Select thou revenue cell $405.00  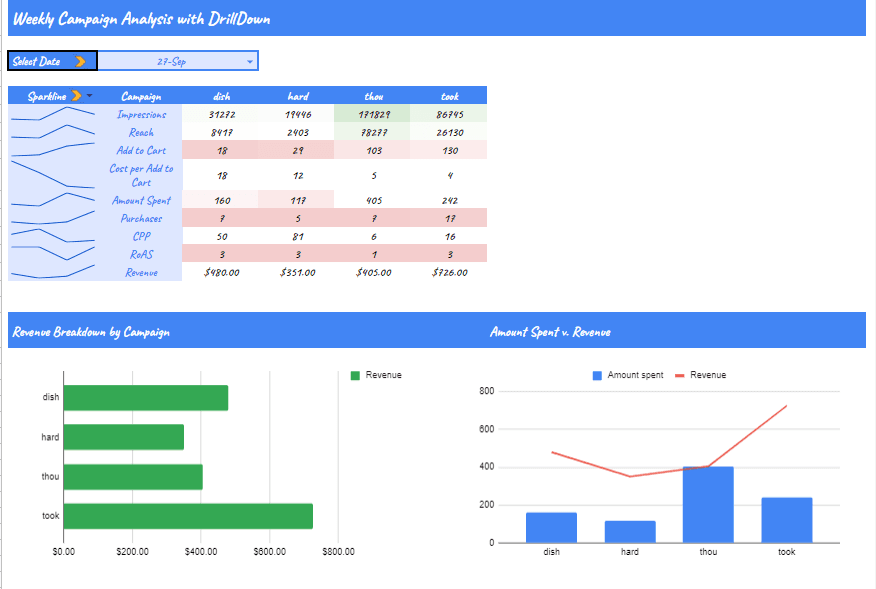pyautogui.click(x=374, y=272)
